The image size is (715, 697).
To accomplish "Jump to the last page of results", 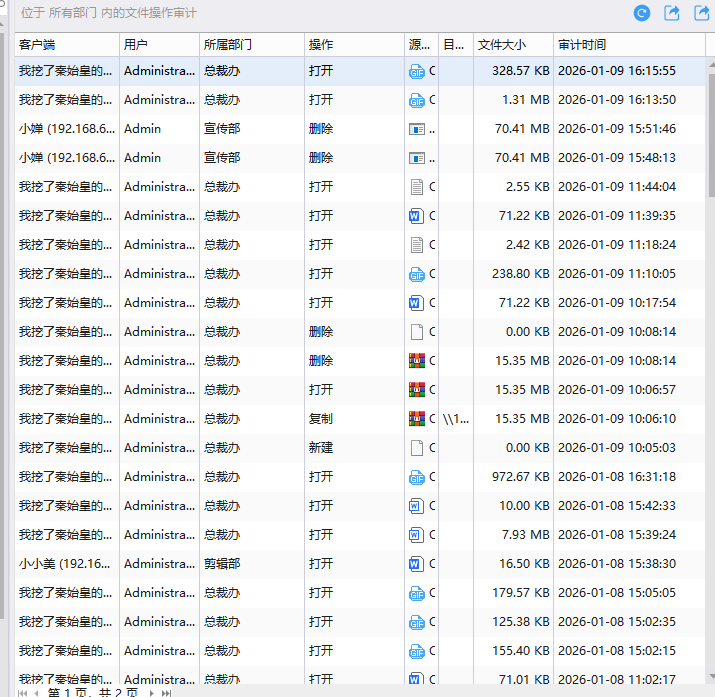I will [166, 692].
